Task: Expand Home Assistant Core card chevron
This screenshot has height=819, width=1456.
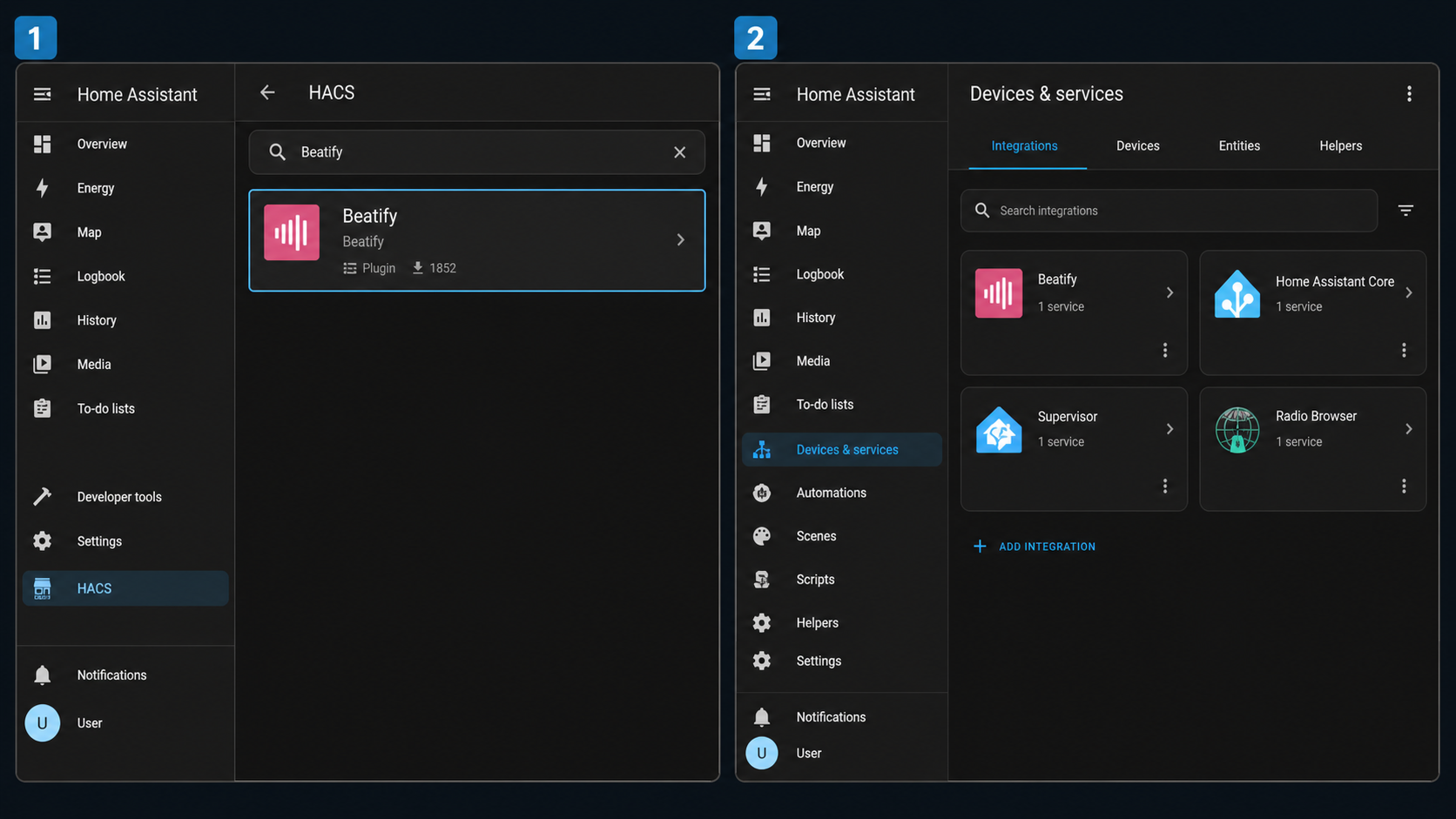Action: click(x=1409, y=292)
